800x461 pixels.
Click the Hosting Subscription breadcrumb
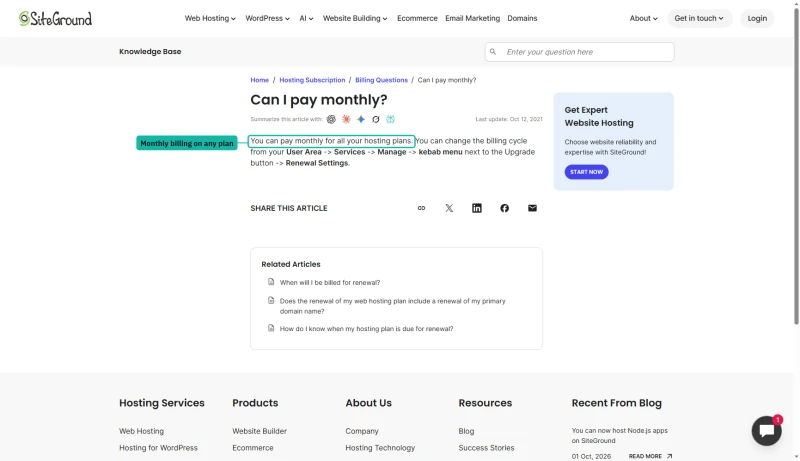[312, 80]
